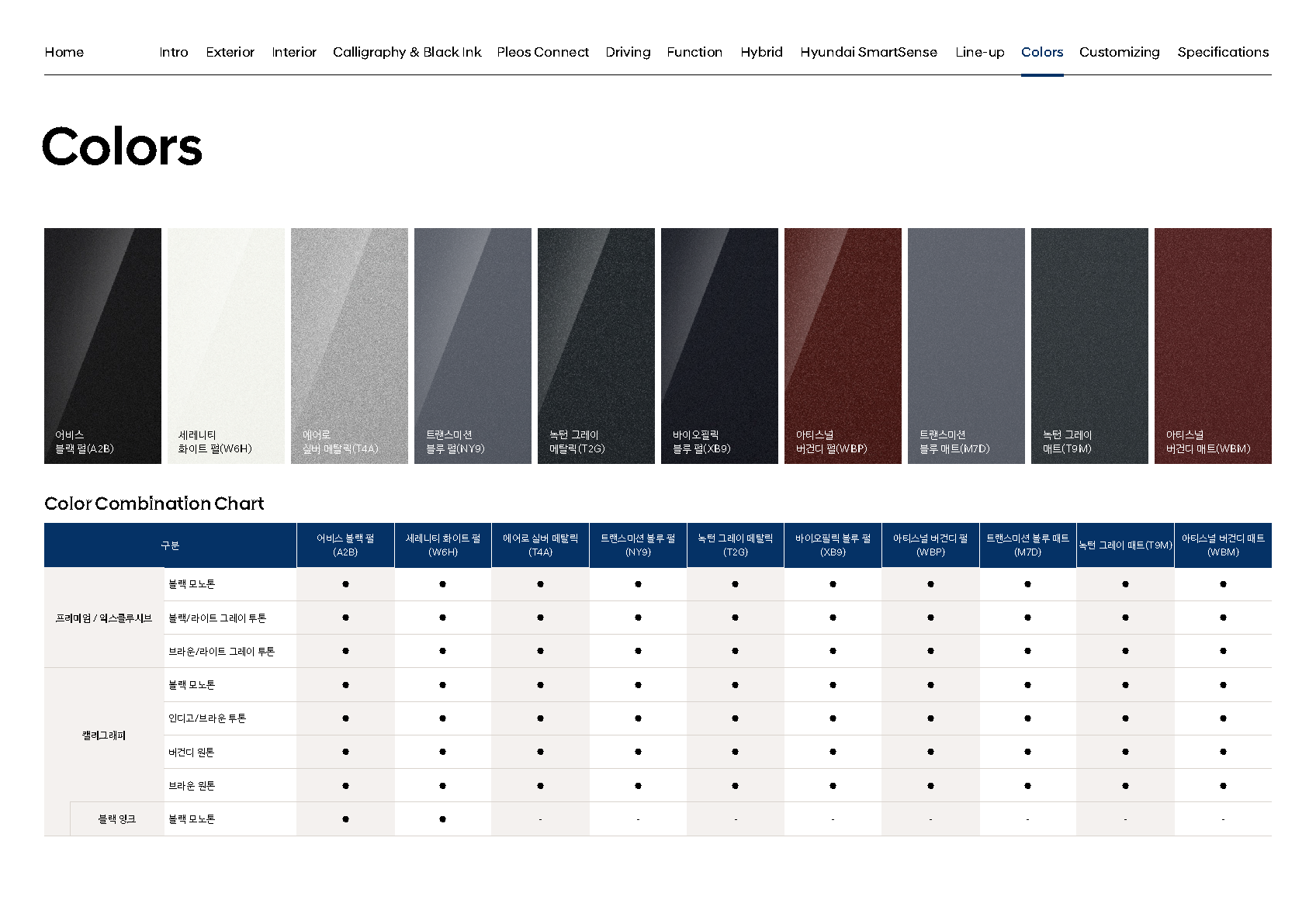The width and height of the screenshot is (1316, 924).
Task: Click the (NY9) column header in chart
Action: [x=638, y=545]
